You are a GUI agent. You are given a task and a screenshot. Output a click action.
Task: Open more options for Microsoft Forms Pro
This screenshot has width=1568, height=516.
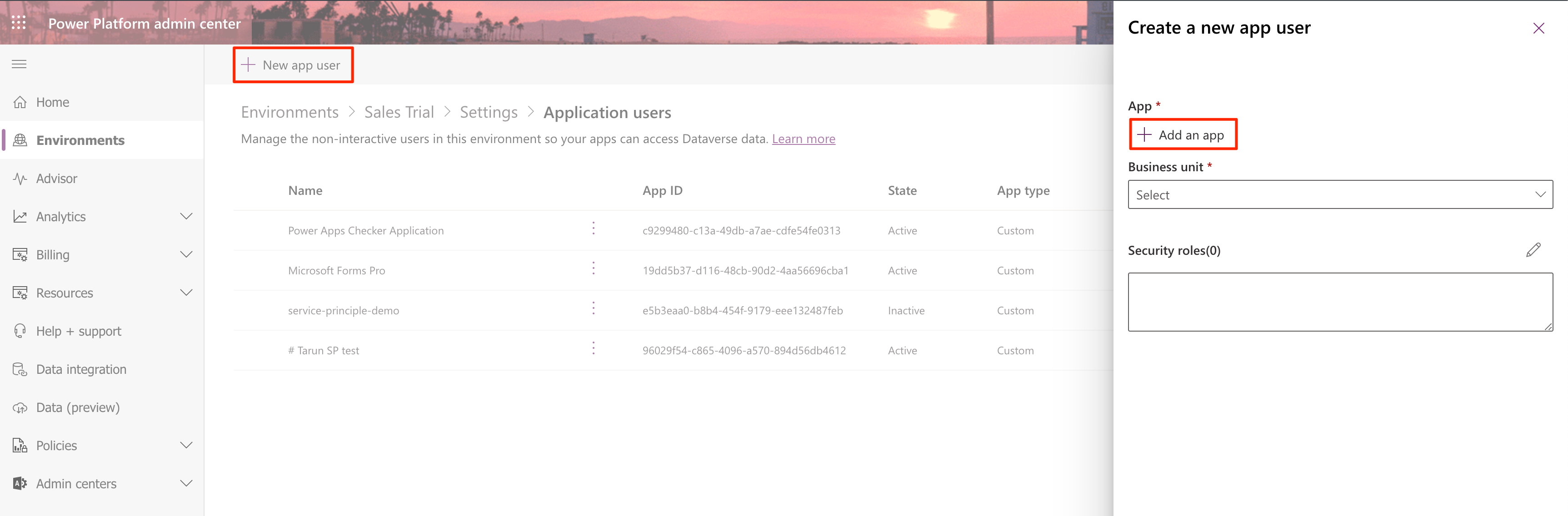coord(594,268)
